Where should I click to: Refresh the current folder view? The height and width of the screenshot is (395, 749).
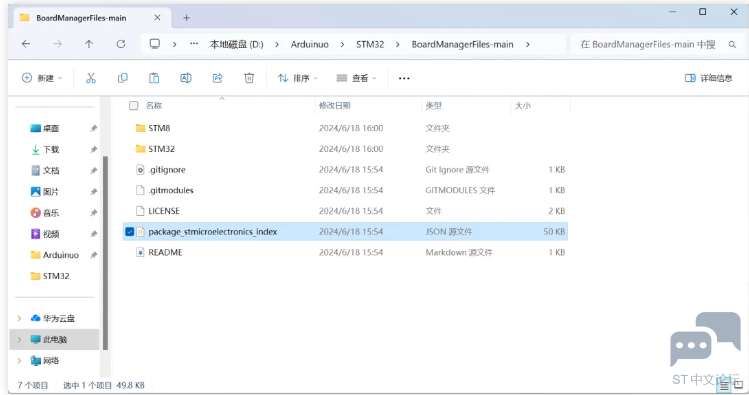coord(121,44)
